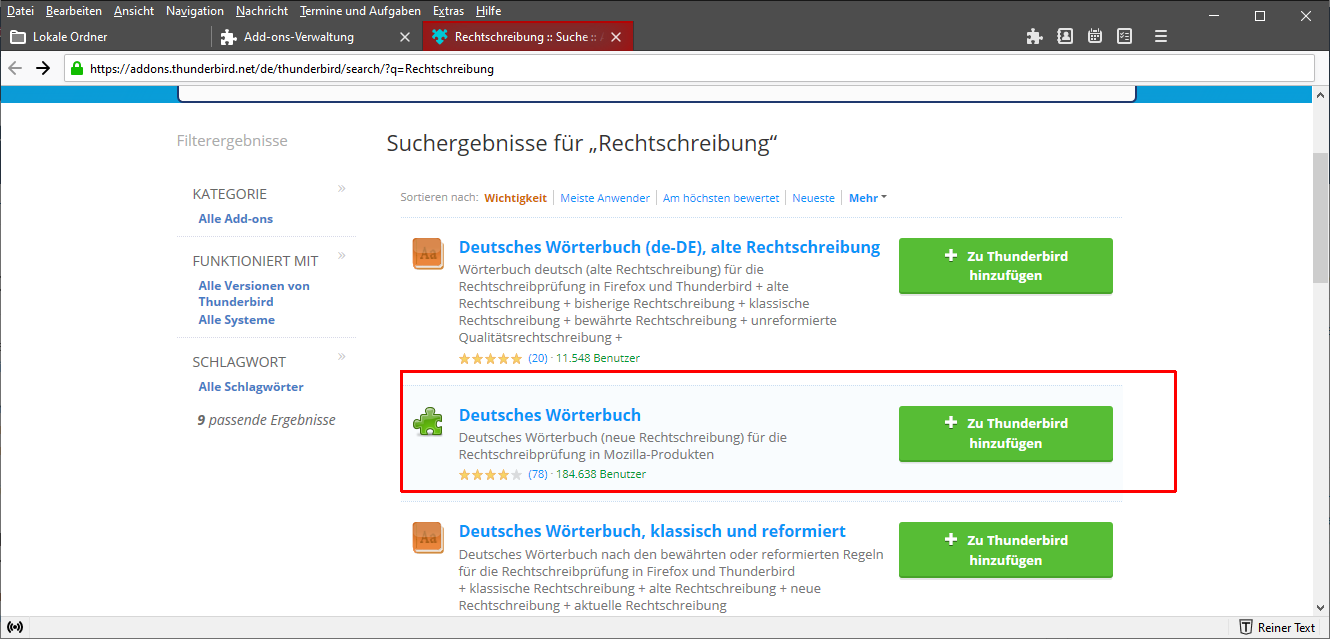This screenshot has width=1330, height=639.
Task: Click the Reiner Text status bar icon
Action: point(1278,627)
